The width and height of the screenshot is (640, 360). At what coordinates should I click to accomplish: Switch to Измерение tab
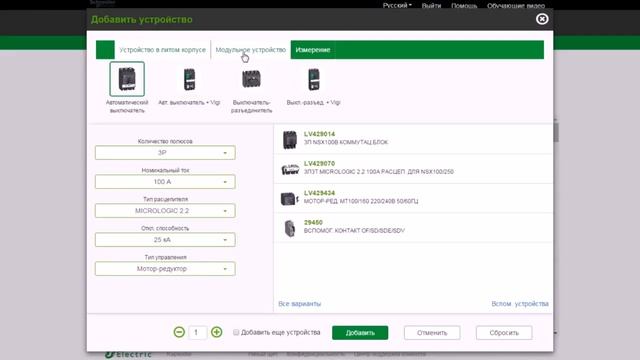[x=313, y=50]
